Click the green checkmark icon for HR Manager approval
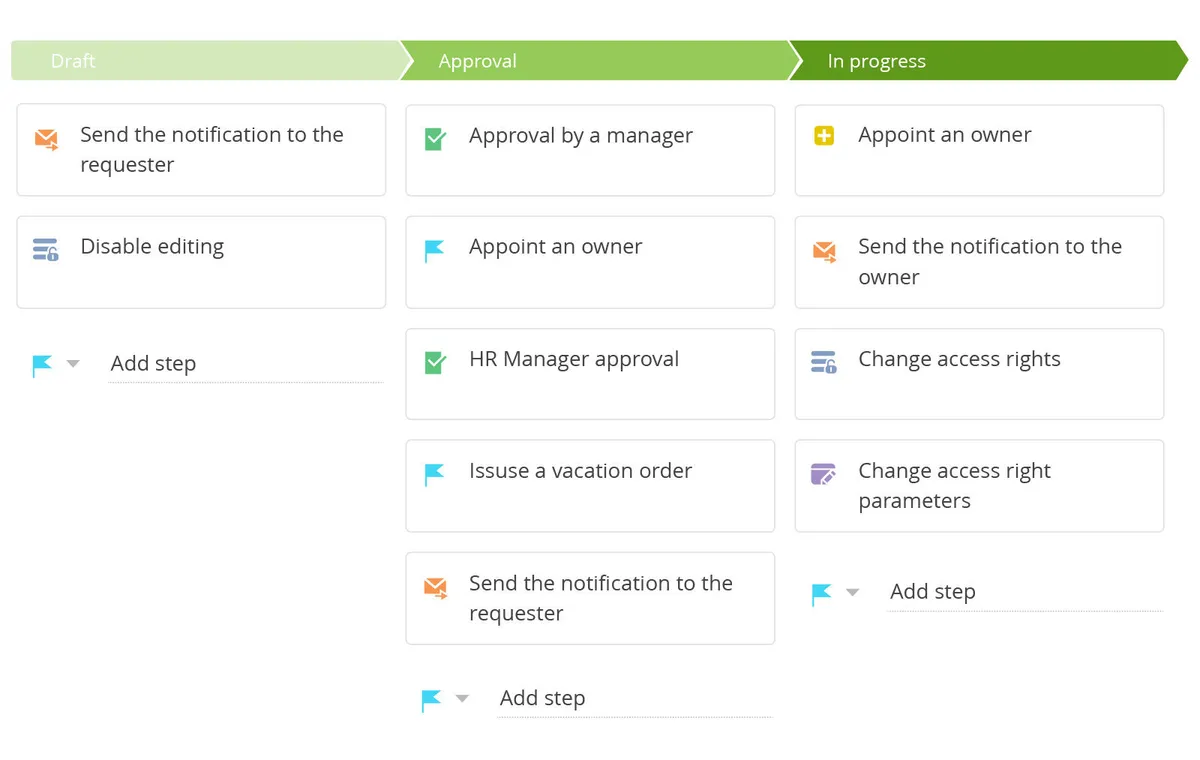Viewport: 1200px width, 760px height. click(435, 362)
